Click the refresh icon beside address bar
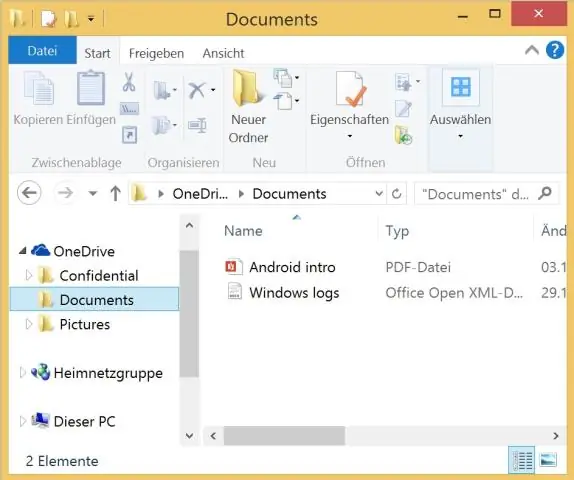 click(x=396, y=193)
